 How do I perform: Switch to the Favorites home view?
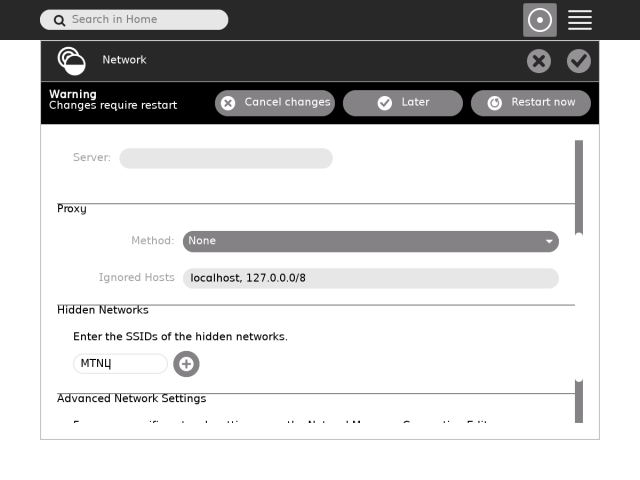[x=540, y=20]
